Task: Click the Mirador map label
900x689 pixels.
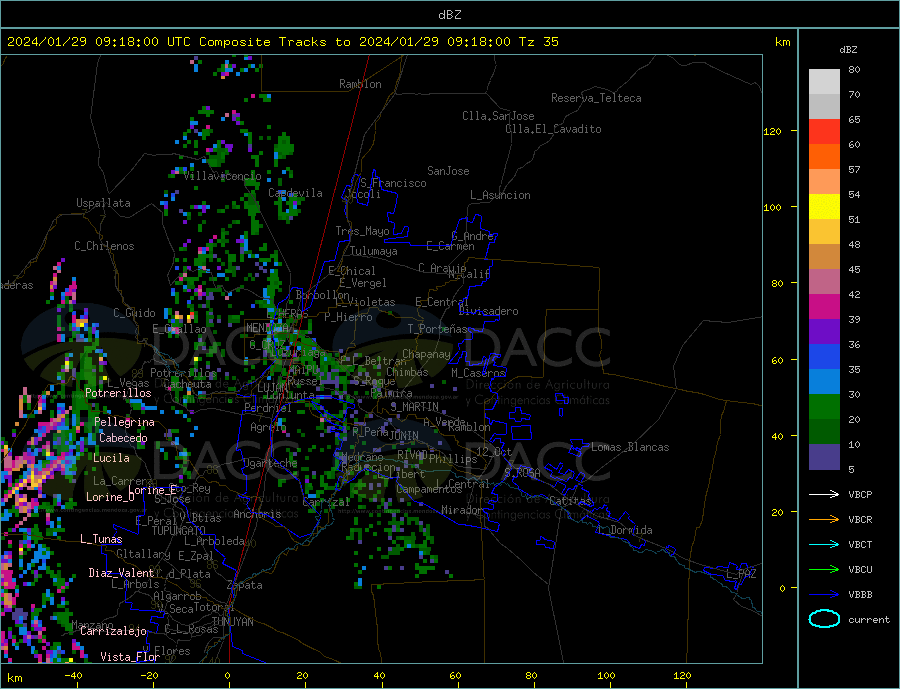Action: tap(463, 510)
